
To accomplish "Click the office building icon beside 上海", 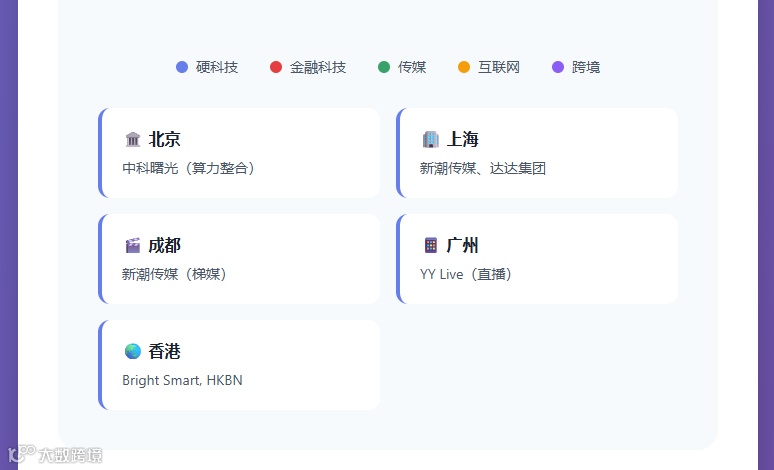I will pos(430,139).
